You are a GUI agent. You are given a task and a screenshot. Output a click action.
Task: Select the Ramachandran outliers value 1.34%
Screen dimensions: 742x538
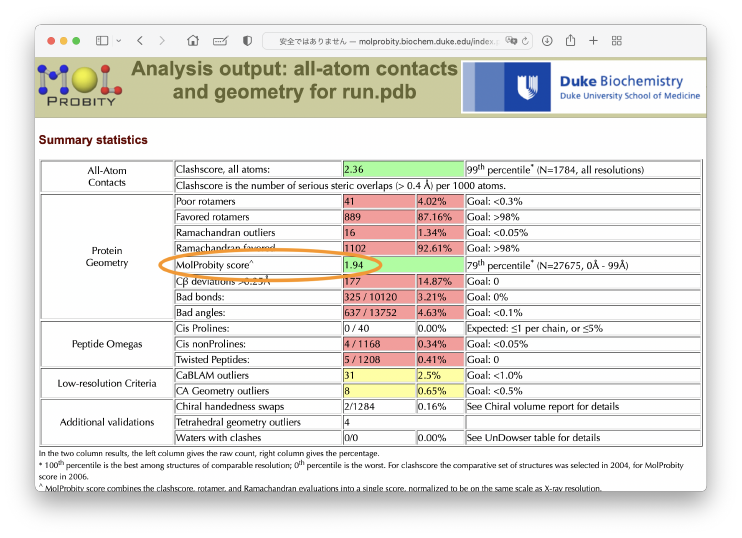(x=432, y=232)
